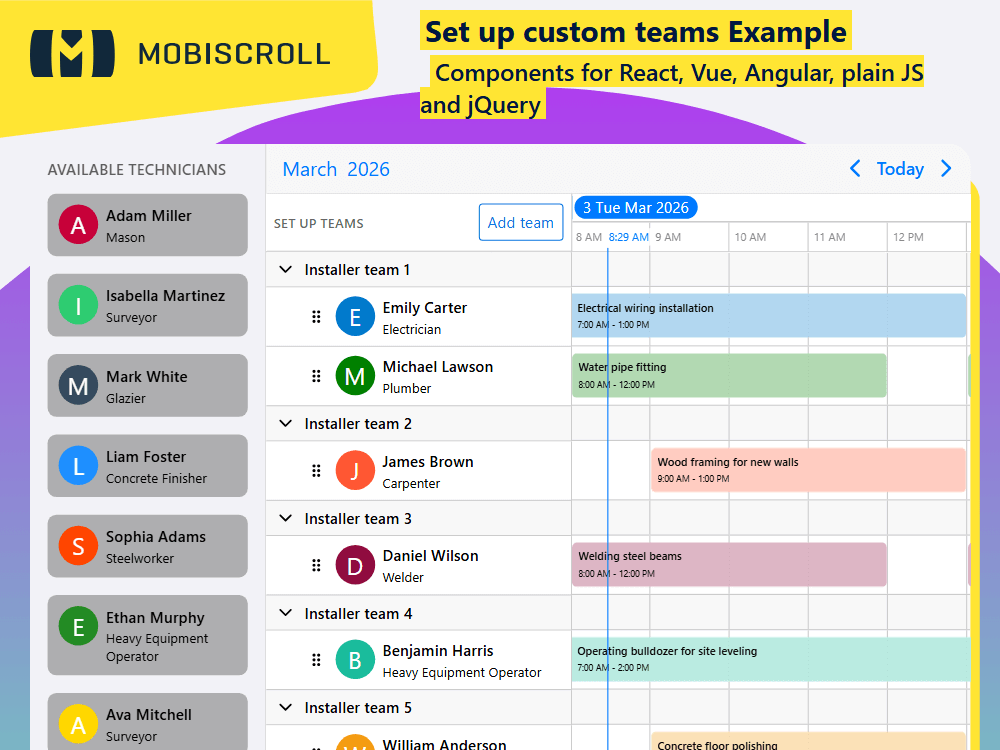Open the Water pipe fitting event

pos(728,376)
